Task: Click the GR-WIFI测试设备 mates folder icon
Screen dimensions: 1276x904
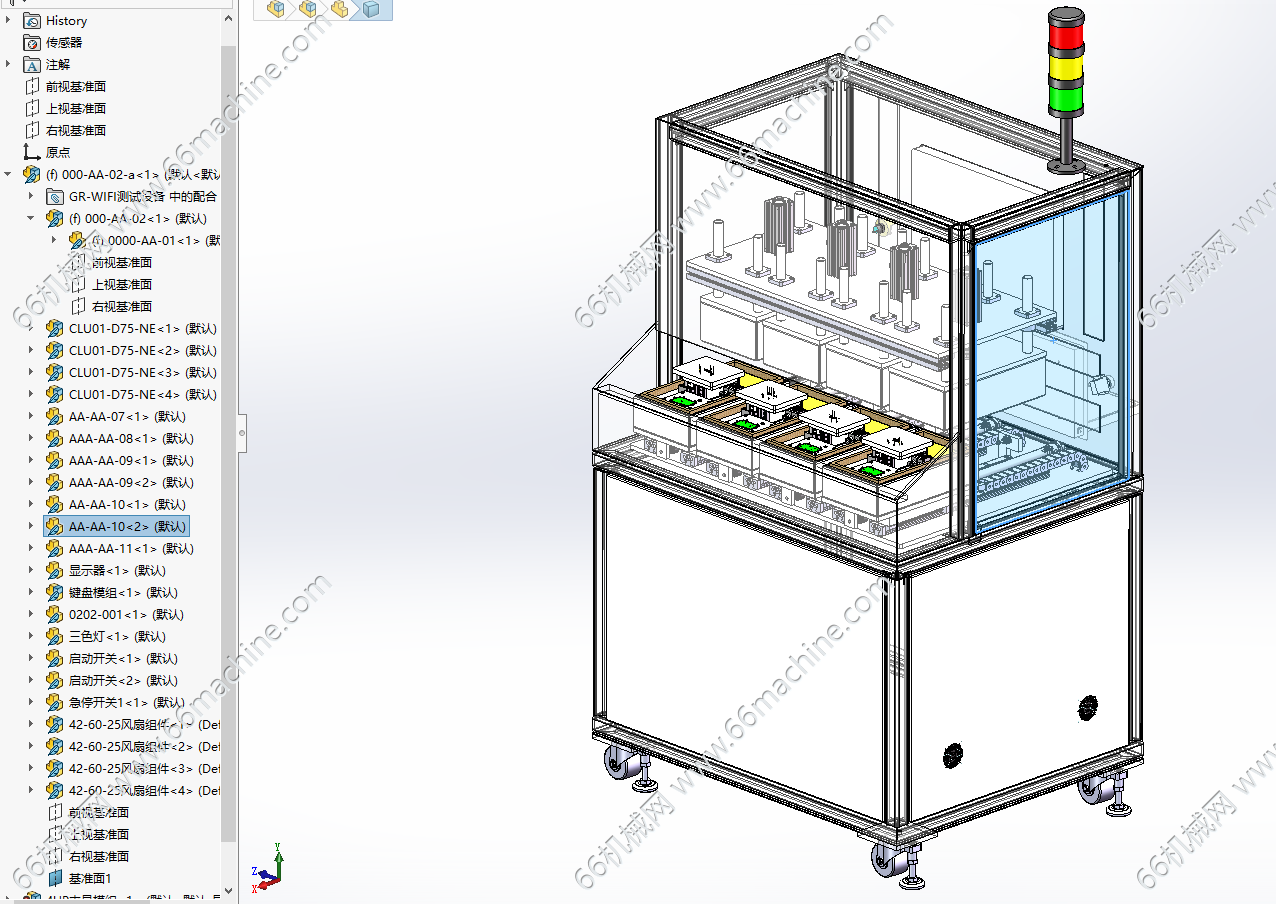Action: tap(55, 196)
